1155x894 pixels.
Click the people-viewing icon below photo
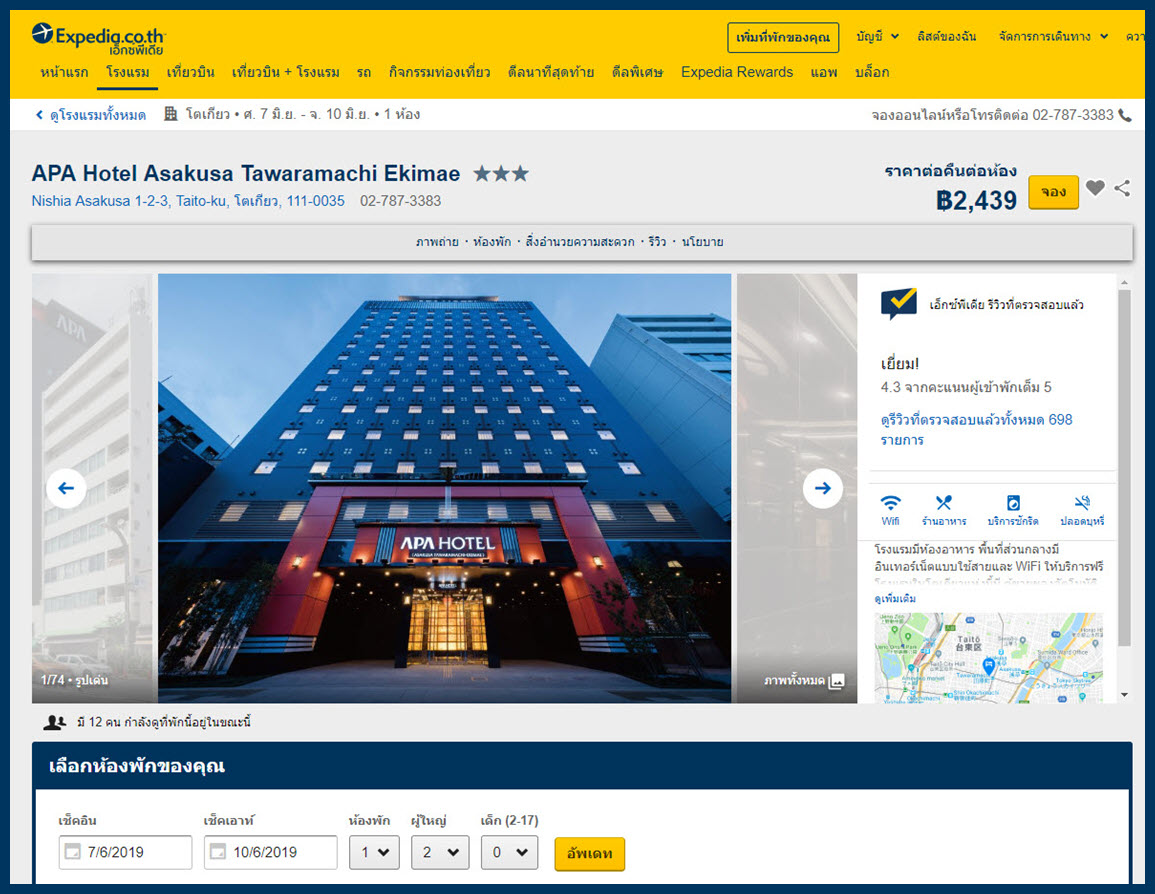point(55,722)
